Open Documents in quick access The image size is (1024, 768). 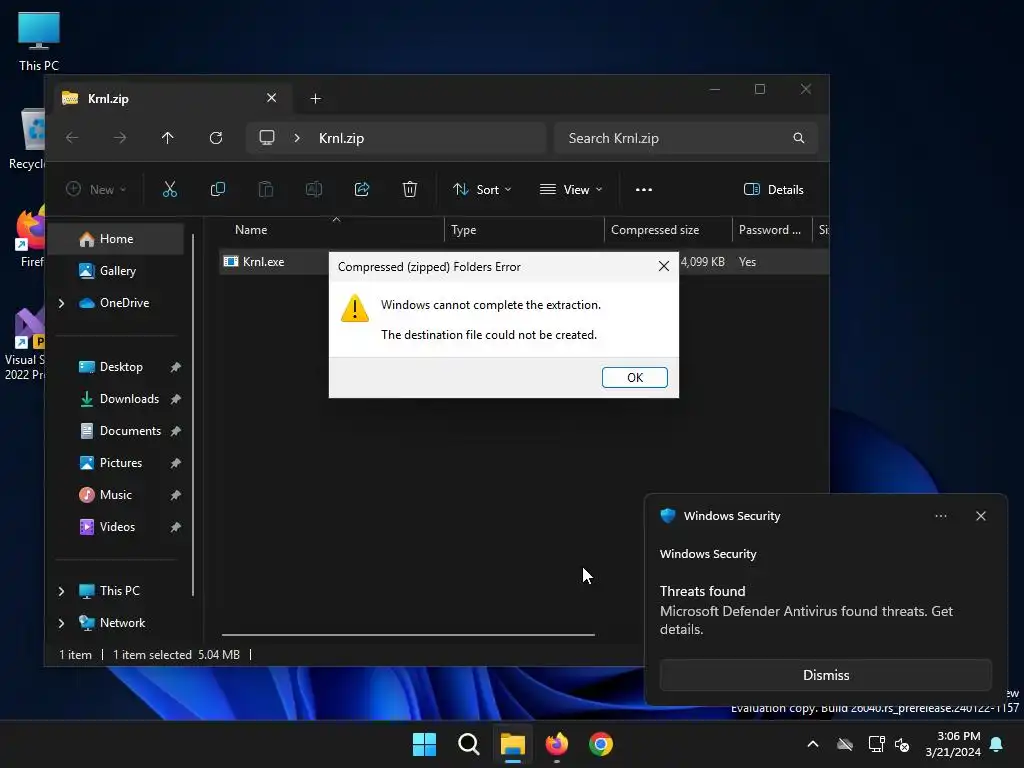tap(130, 431)
